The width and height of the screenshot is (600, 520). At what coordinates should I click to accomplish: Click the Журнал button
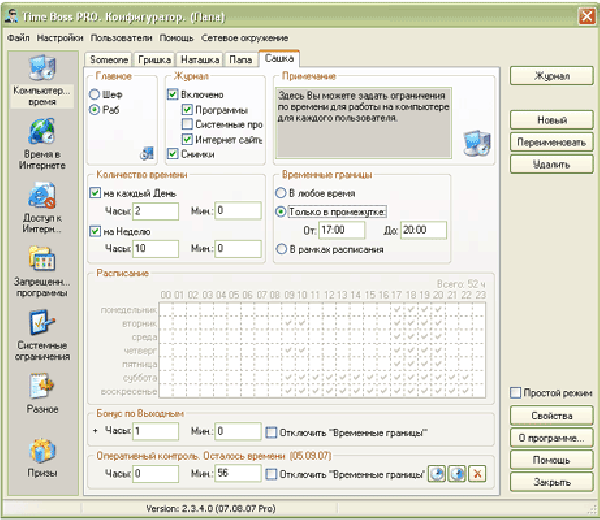tap(552, 76)
